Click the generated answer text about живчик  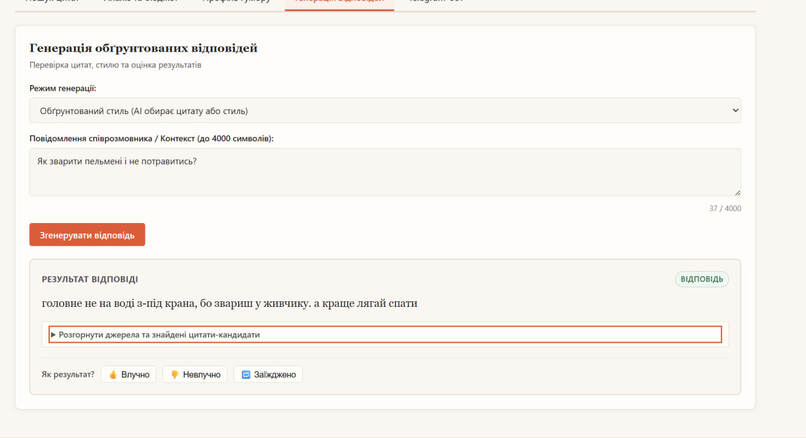pos(229,303)
